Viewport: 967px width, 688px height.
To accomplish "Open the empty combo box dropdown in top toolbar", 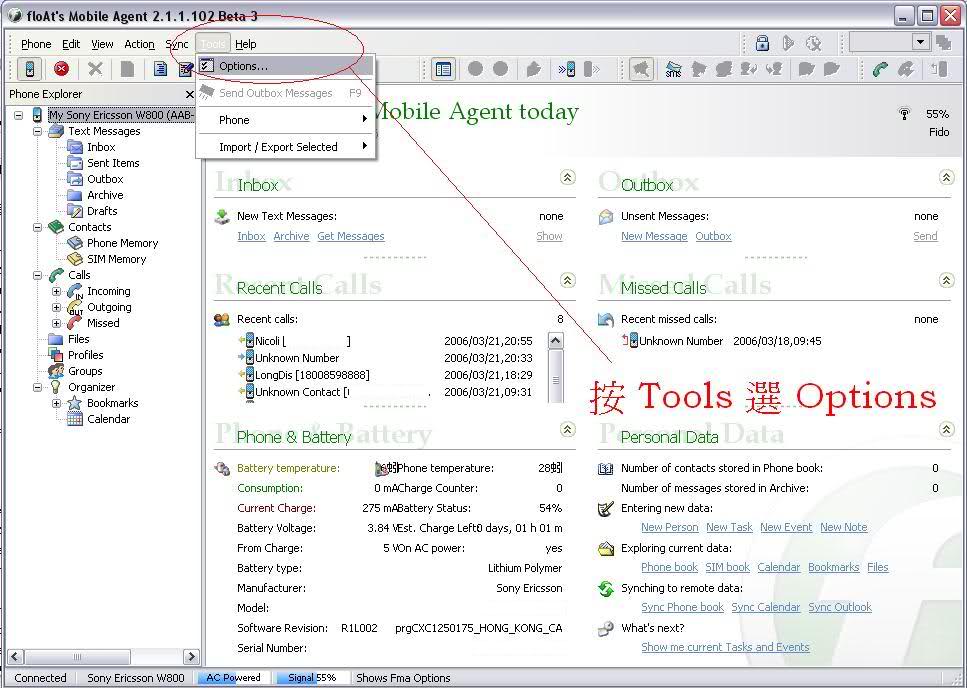I will [920, 42].
